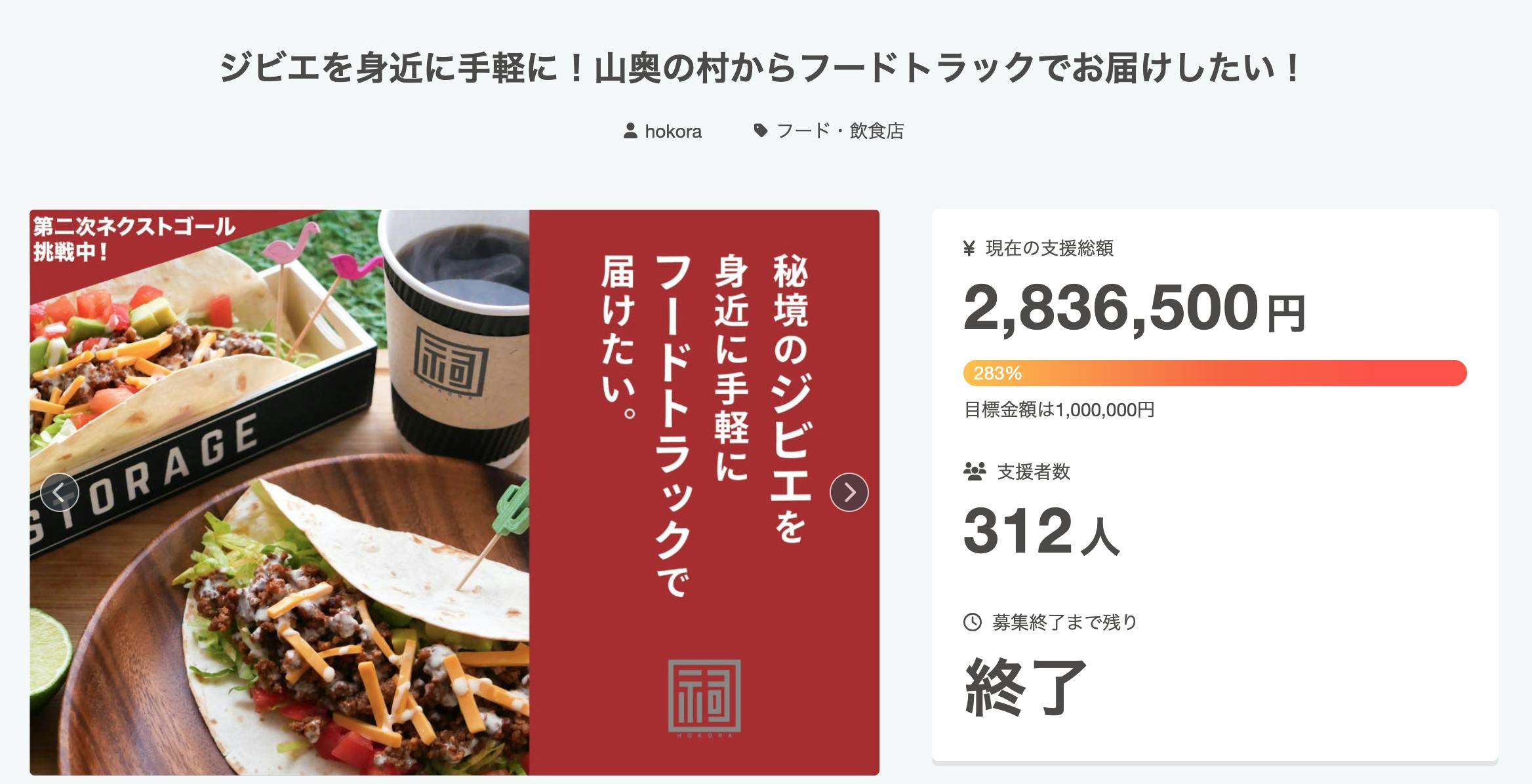The width and height of the screenshot is (1532, 784).
Task: Open the フード・飲食店 category link
Action: coord(840,131)
